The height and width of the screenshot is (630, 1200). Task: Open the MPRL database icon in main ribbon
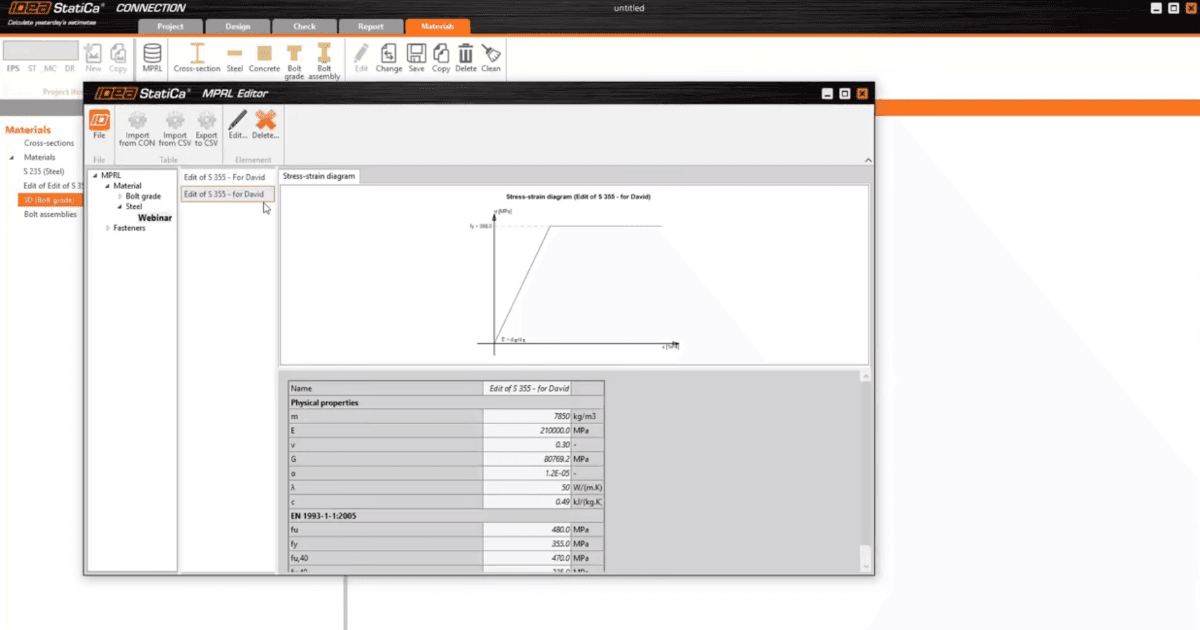coord(152,57)
